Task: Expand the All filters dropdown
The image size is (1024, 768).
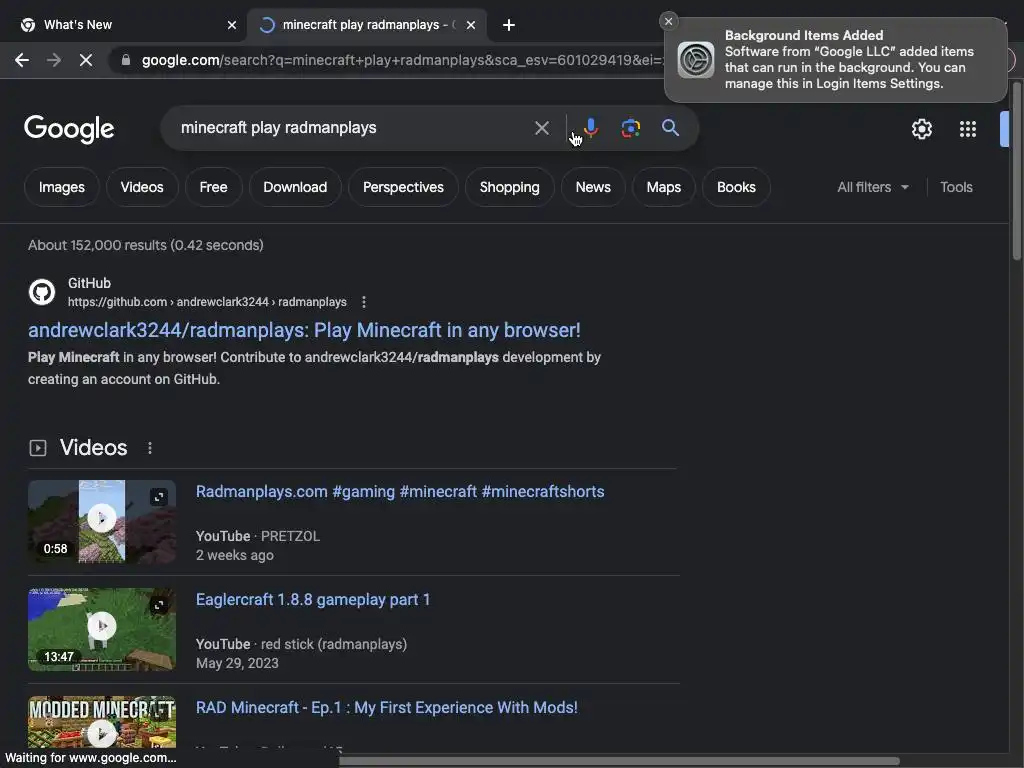Action: [873, 187]
